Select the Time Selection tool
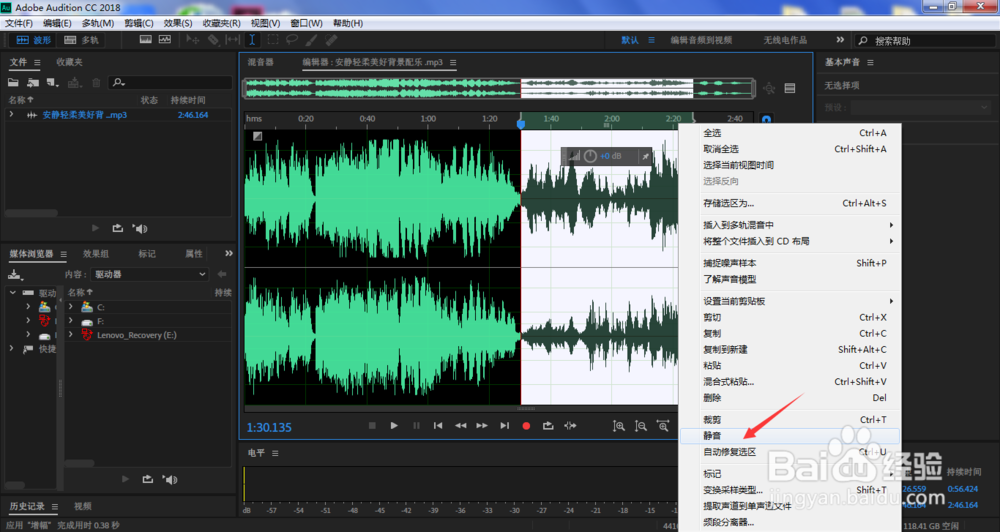This screenshot has height=532, width=1000. 253,40
